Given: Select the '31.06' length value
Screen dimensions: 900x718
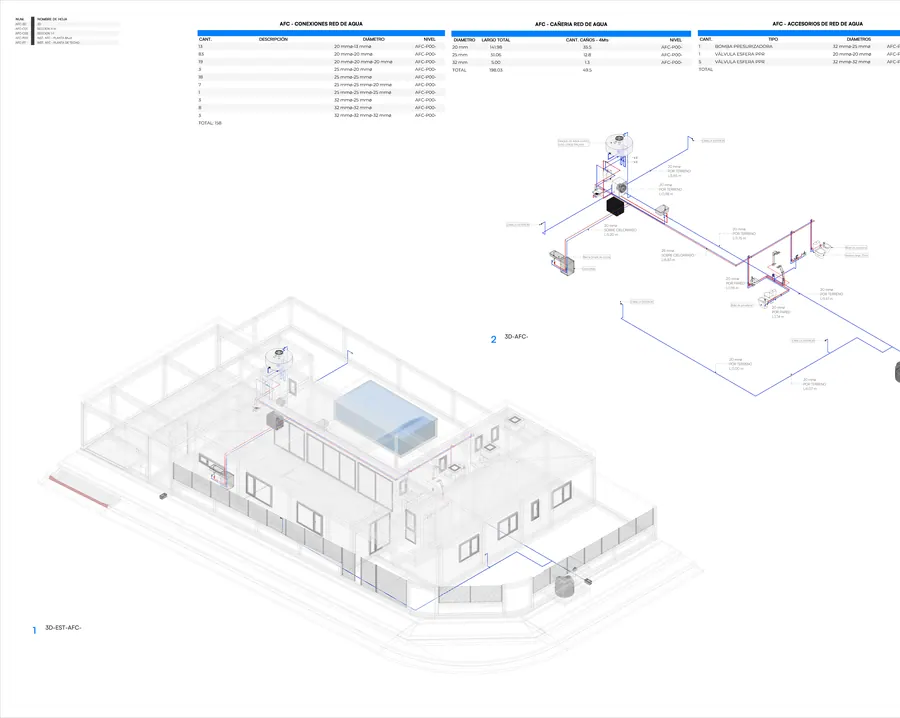Looking at the screenshot, I should [496, 55].
